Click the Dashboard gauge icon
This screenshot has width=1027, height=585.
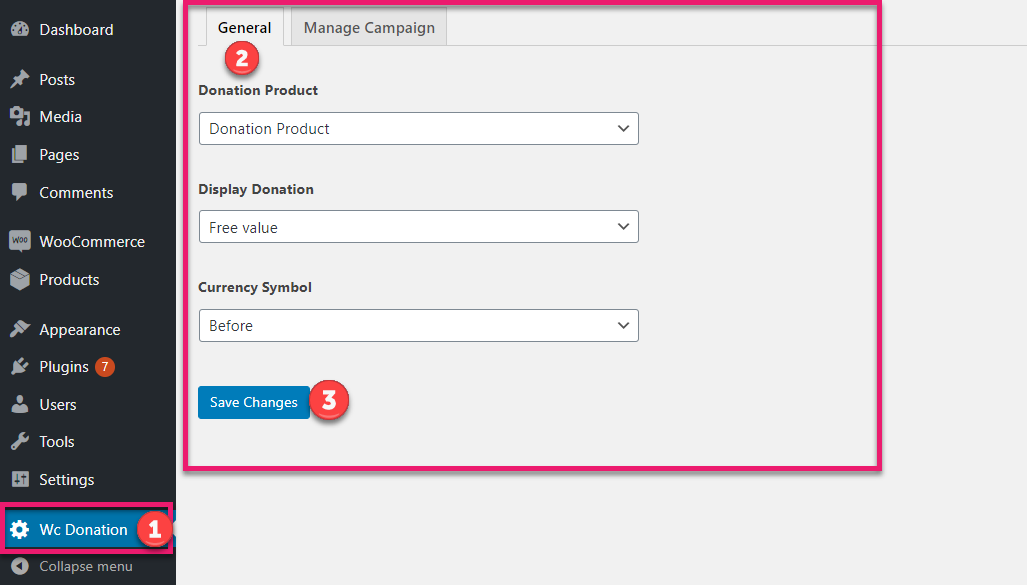20,30
